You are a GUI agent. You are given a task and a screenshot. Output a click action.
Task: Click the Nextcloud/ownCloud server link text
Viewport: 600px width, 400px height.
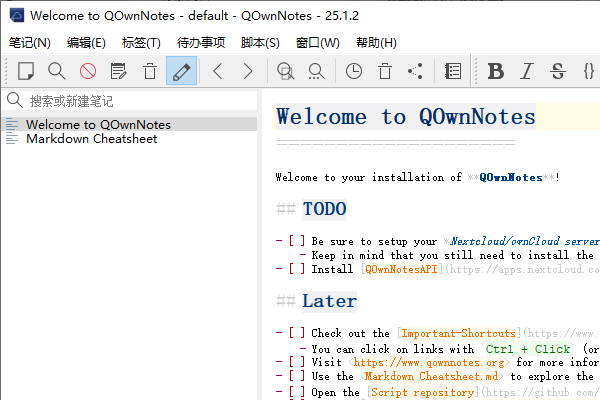tap(525, 241)
